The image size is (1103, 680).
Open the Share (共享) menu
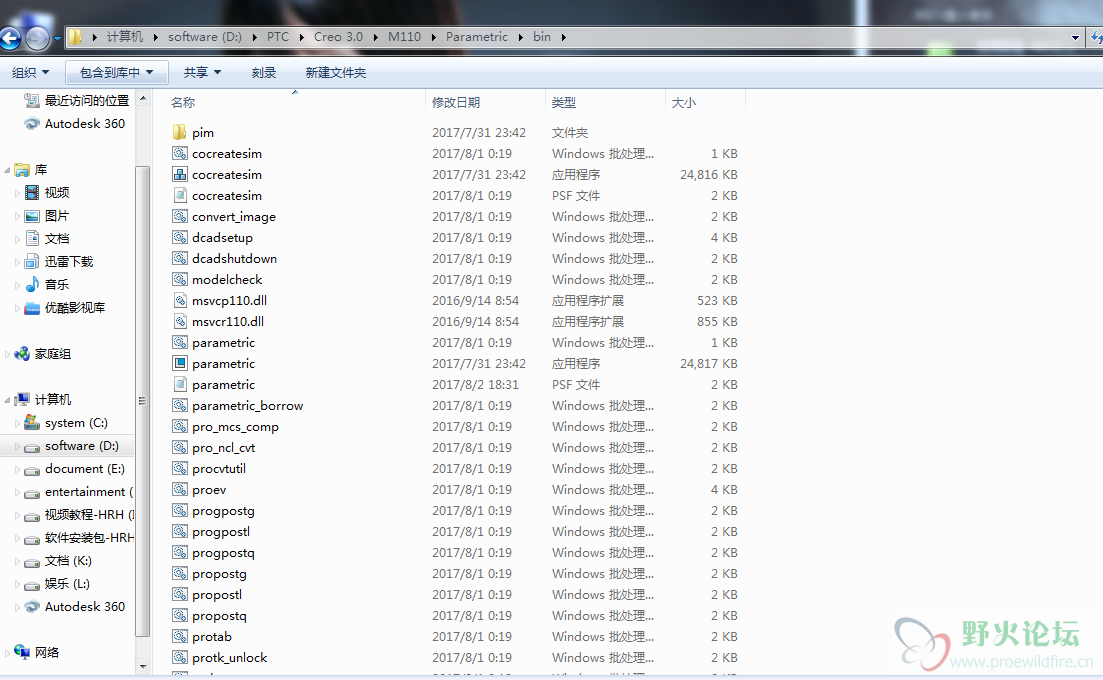click(202, 72)
